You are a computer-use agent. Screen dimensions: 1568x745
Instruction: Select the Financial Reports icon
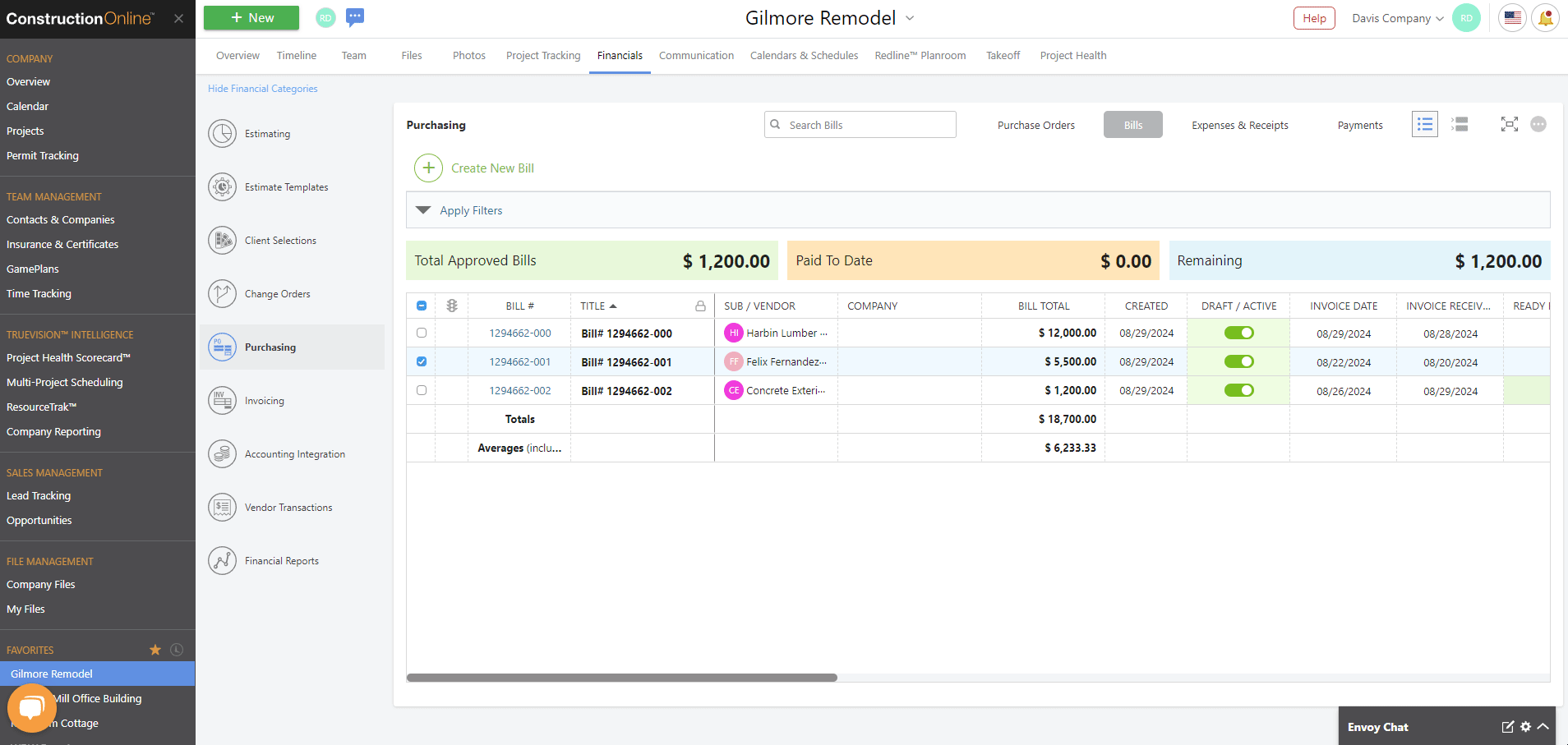(222, 559)
